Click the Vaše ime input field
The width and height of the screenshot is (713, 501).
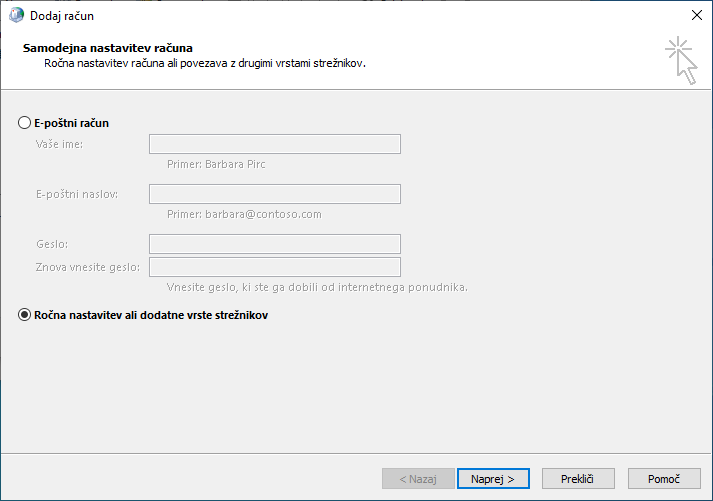coord(275,144)
